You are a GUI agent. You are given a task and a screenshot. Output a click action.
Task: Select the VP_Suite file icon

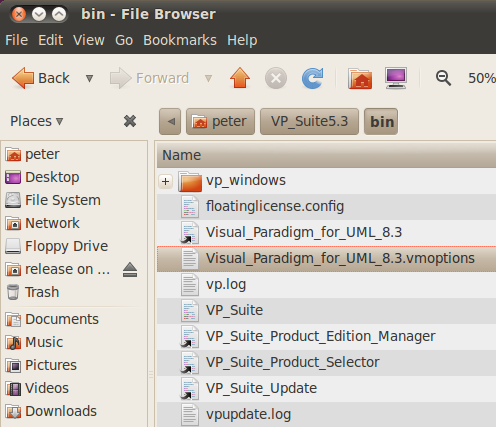(190, 311)
